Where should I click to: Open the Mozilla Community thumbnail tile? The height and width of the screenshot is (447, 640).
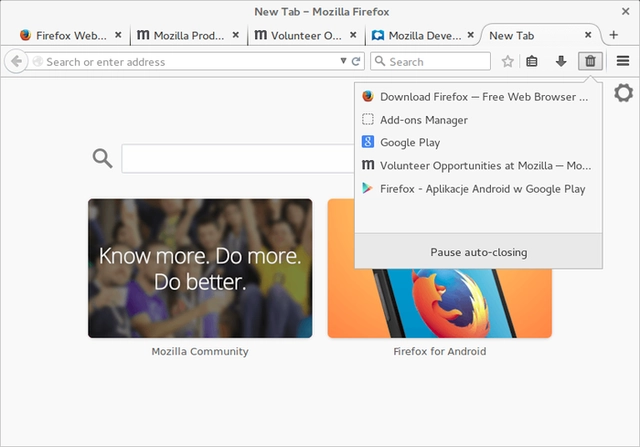click(x=200, y=267)
